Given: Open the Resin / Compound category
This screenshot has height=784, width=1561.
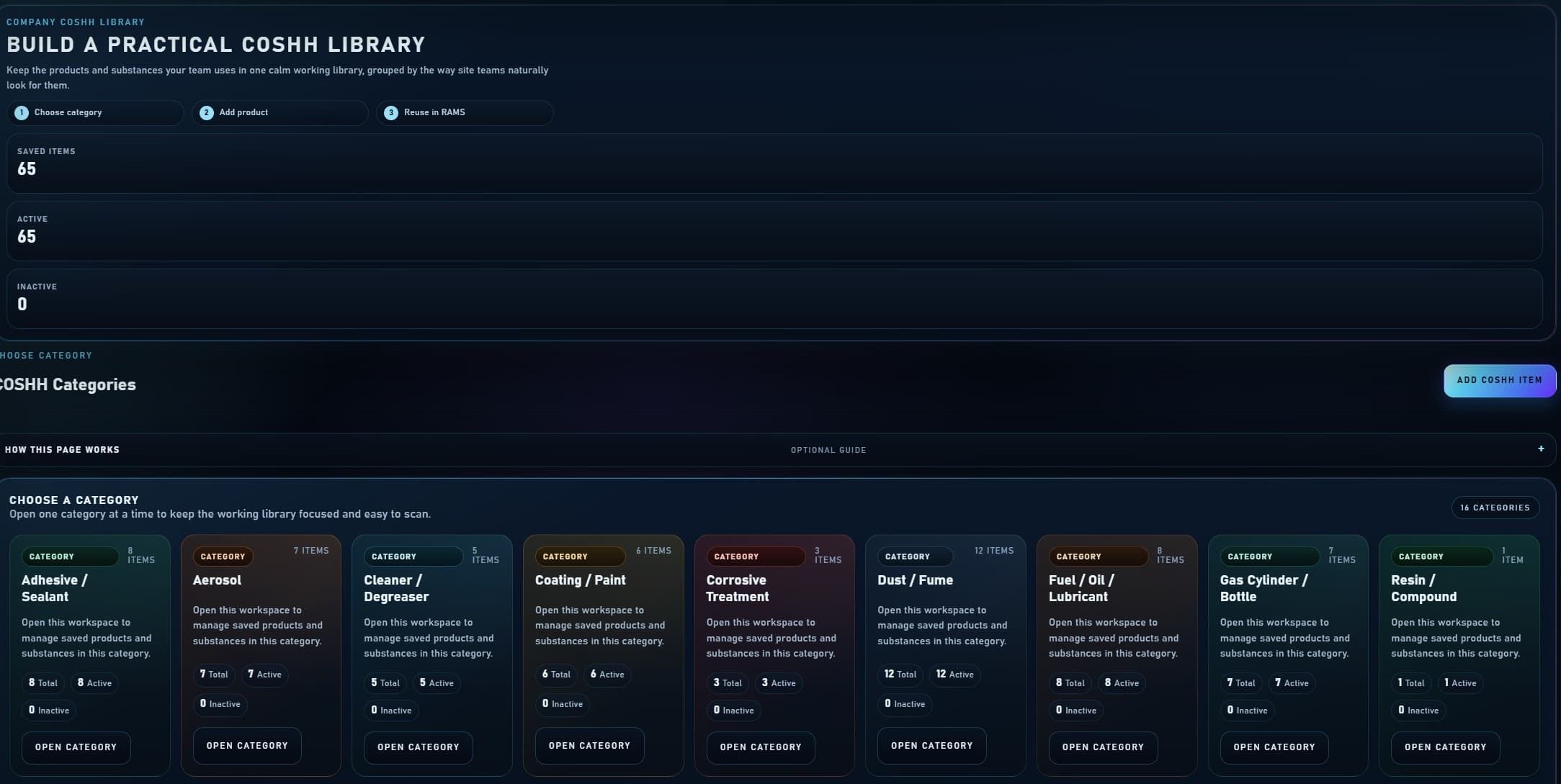Looking at the screenshot, I should pos(1446,747).
